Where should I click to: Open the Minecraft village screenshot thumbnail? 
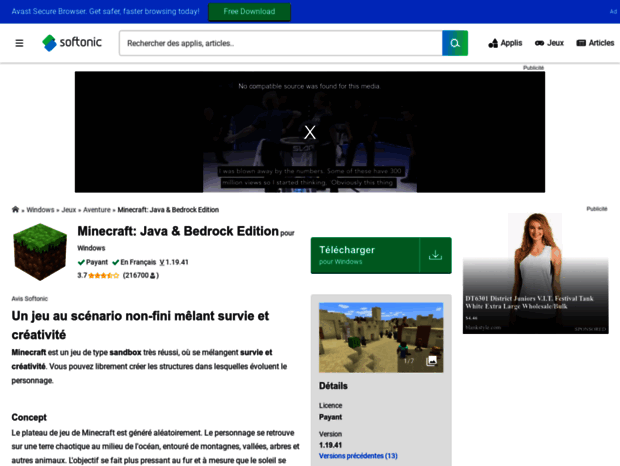coord(381,338)
